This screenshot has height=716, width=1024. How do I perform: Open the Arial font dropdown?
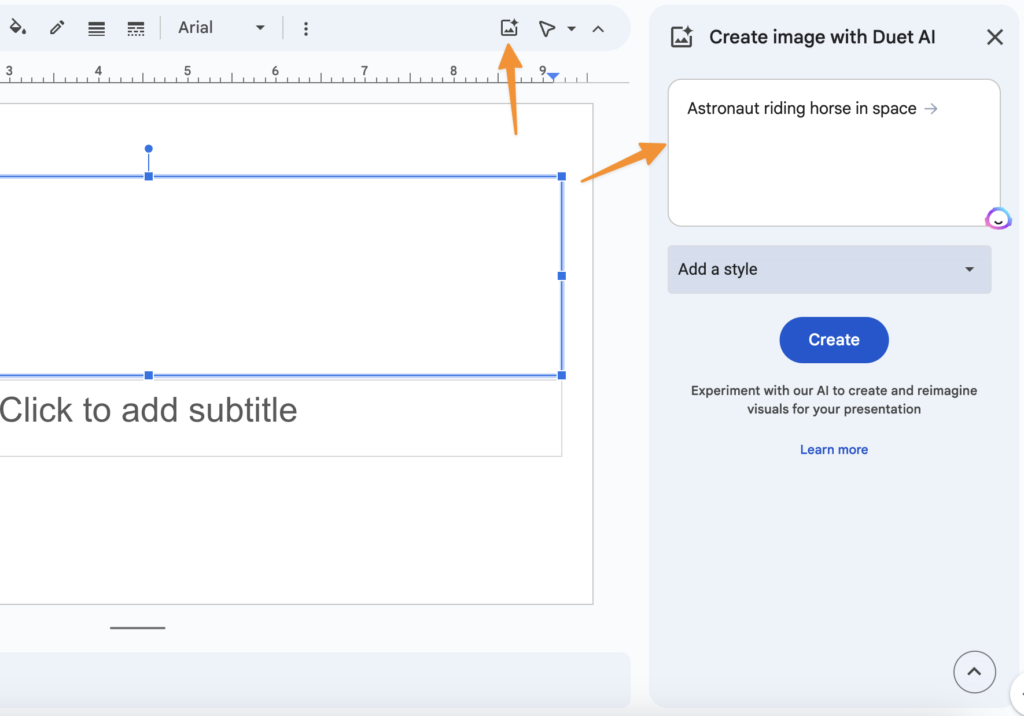221,28
